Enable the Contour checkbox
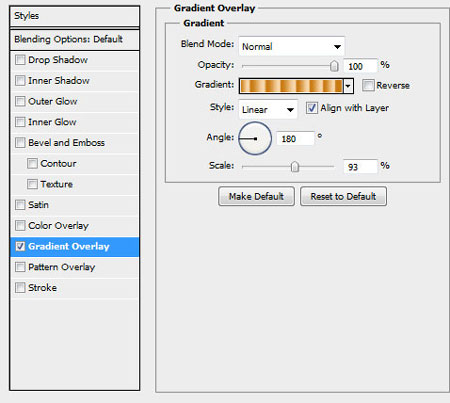The height and width of the screenshot is (403, 450). [x=32, y=163]
